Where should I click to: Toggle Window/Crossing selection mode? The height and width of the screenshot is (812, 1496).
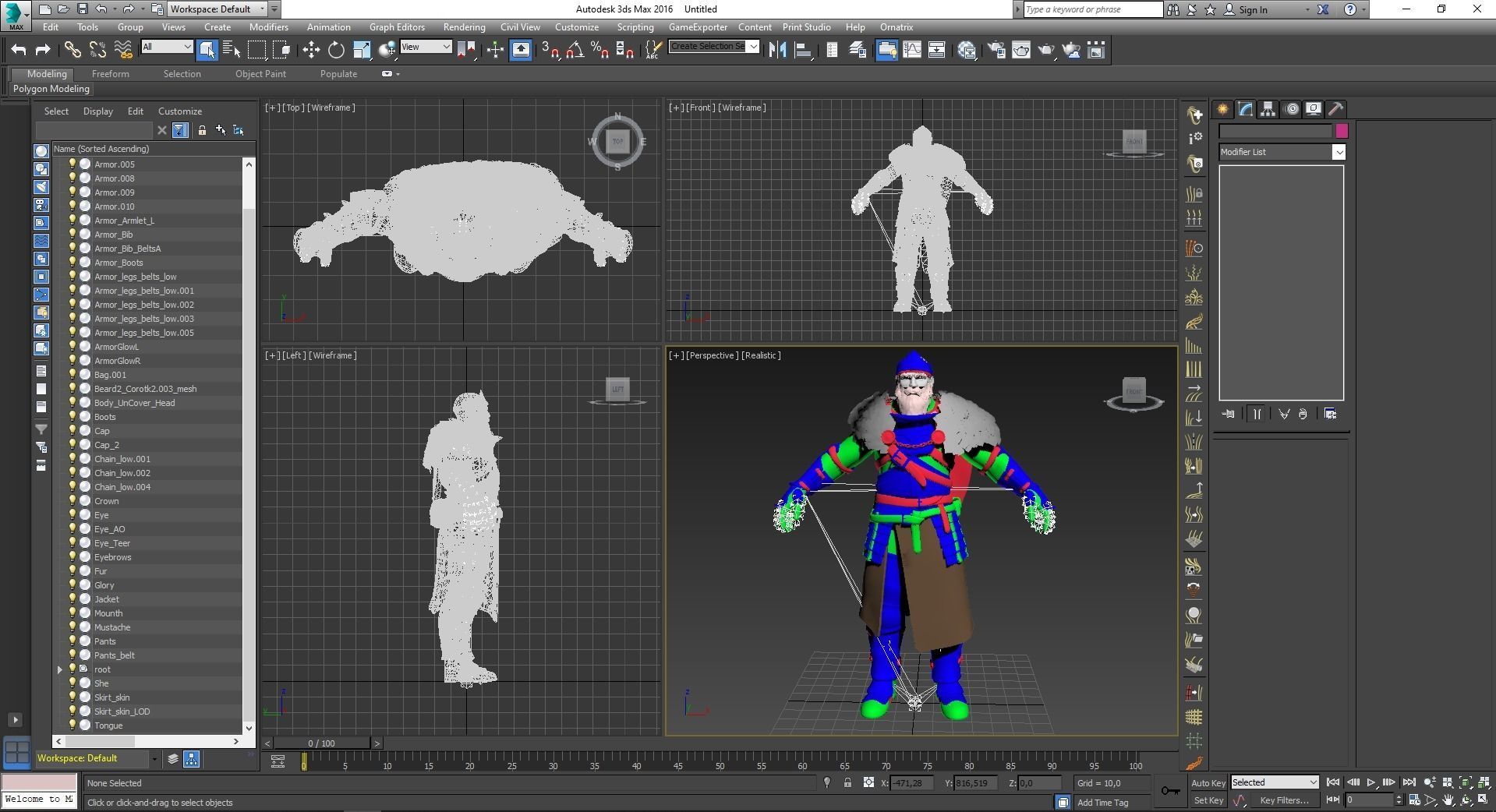[x=281, y=50]
